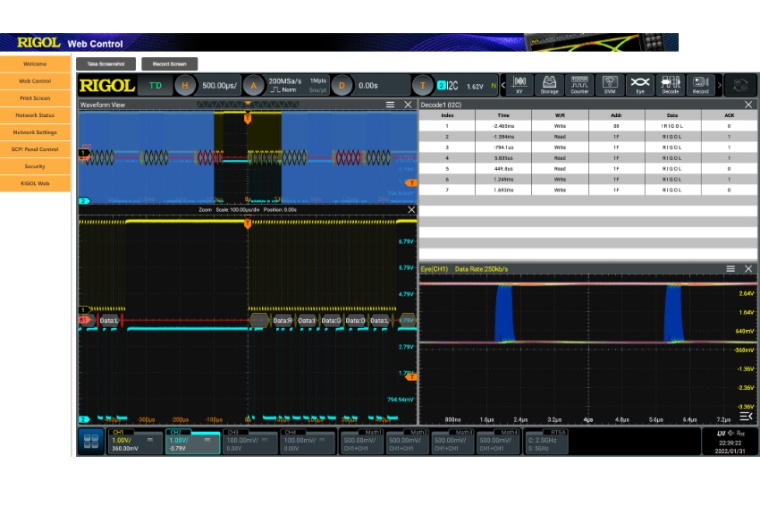Click the Take Screenshot button
The width and height of the screenshot is (760, 506).
pyautogui.click(x=105, y=64)
